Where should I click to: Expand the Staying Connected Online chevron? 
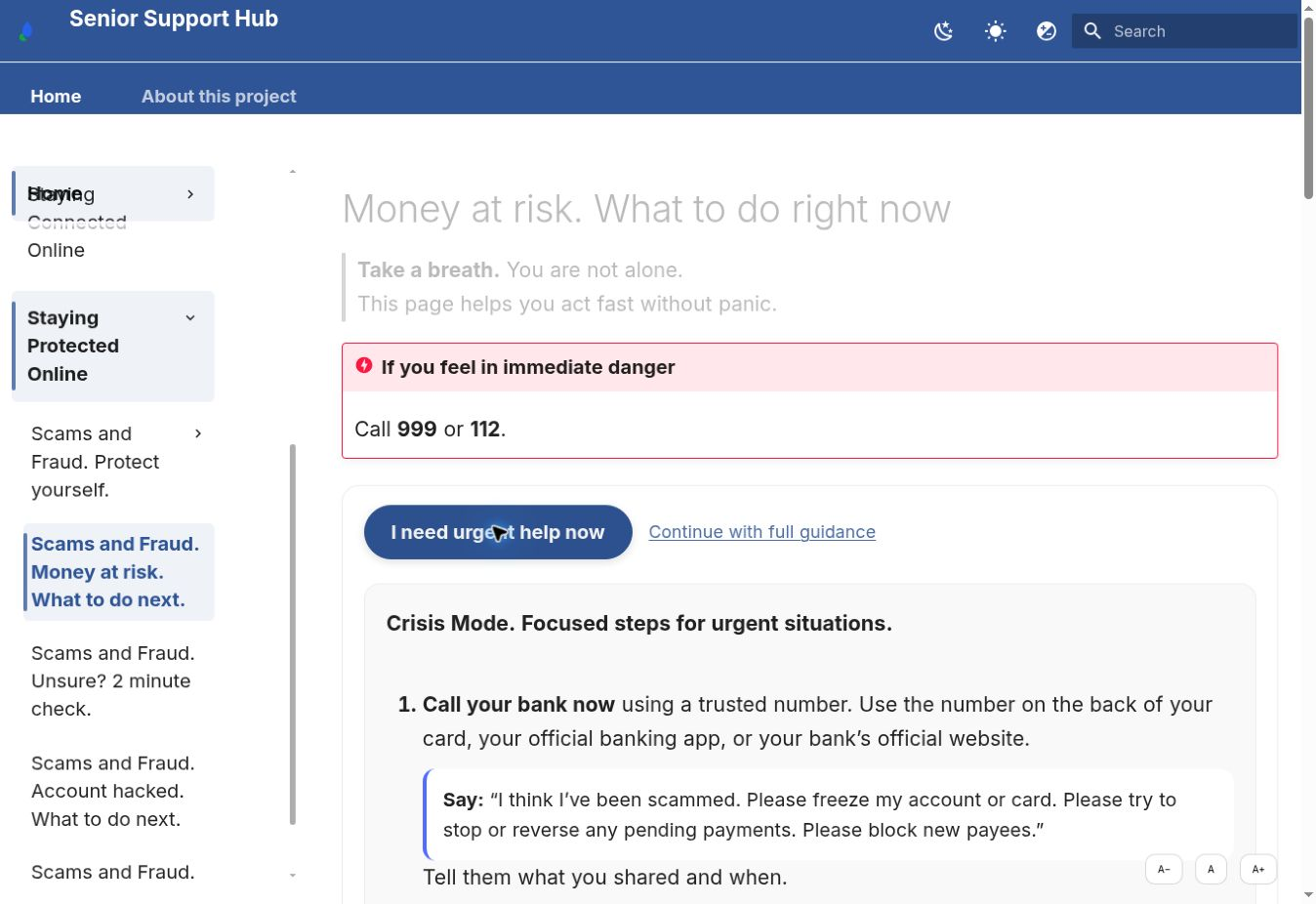coord(190,194)
